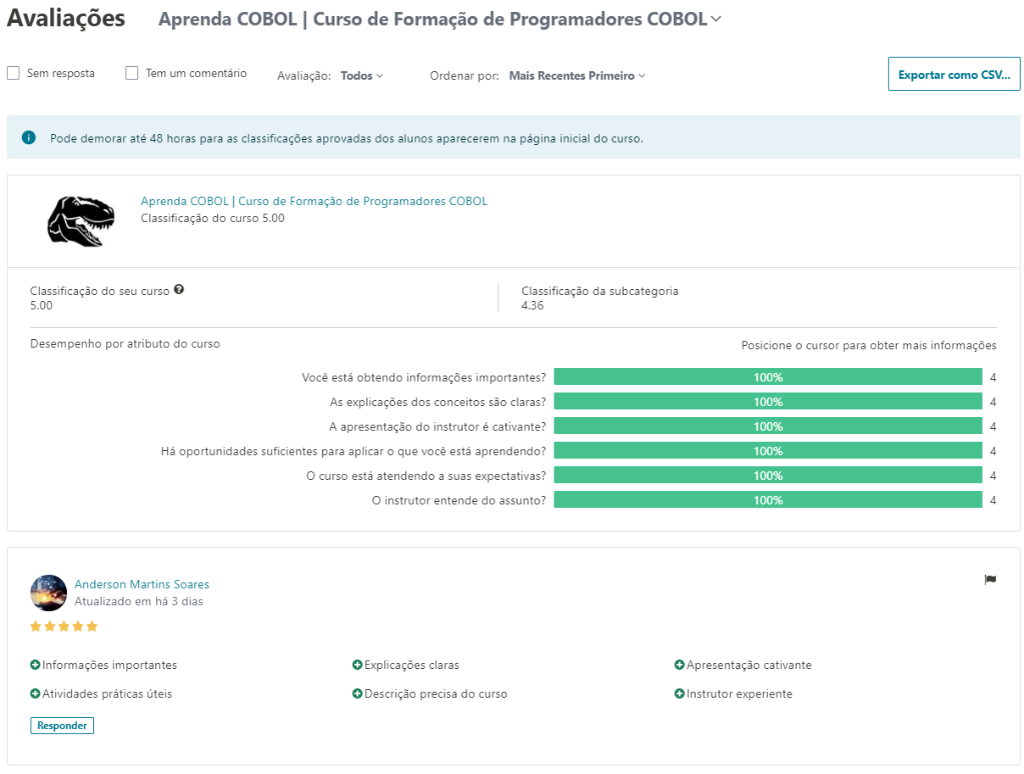The width and height of the screenshot is (1024, 774).
Task: Click the bar for Há oportunidades suficientes para aplicar
Action: pyautogui.click(x=768, y=451)
